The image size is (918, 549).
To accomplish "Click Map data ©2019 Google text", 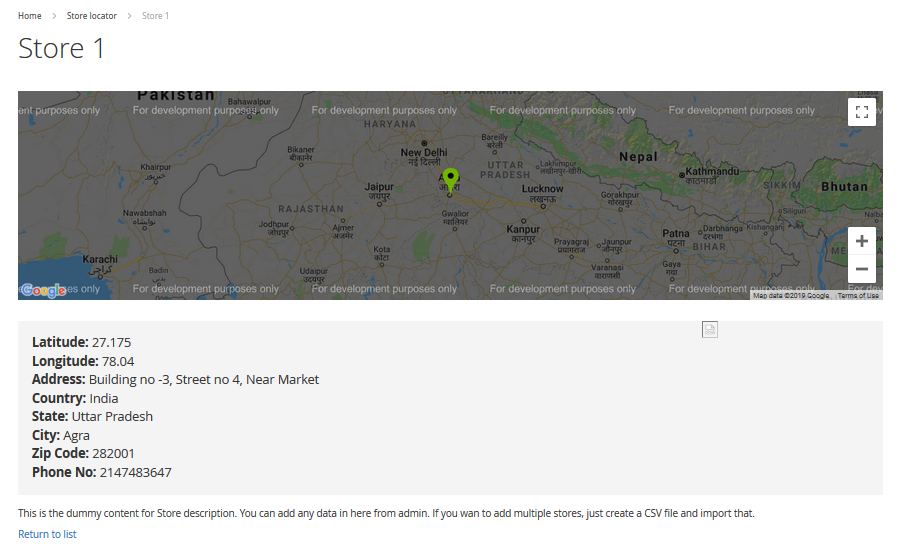I will point(791,296).
